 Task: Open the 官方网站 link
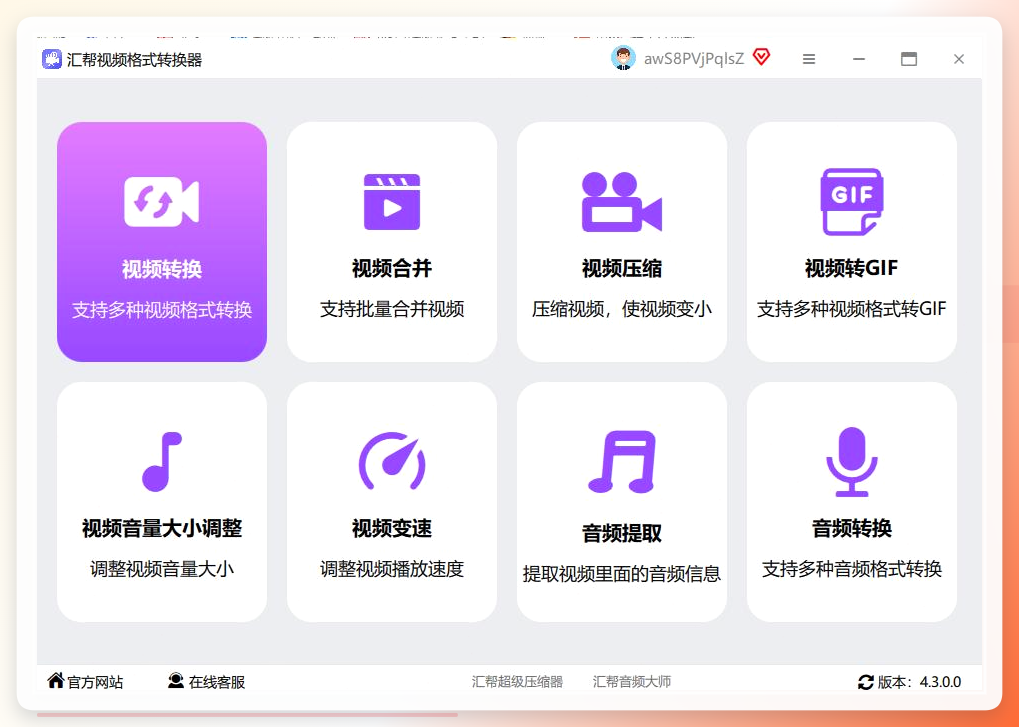(95, 682)
